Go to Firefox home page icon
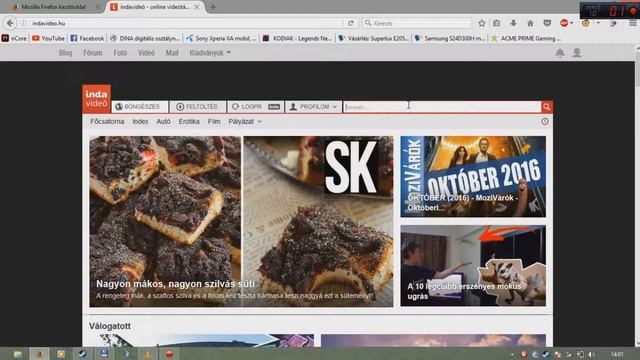Viewport: 640px width, 360px height. tap(530, 23)
